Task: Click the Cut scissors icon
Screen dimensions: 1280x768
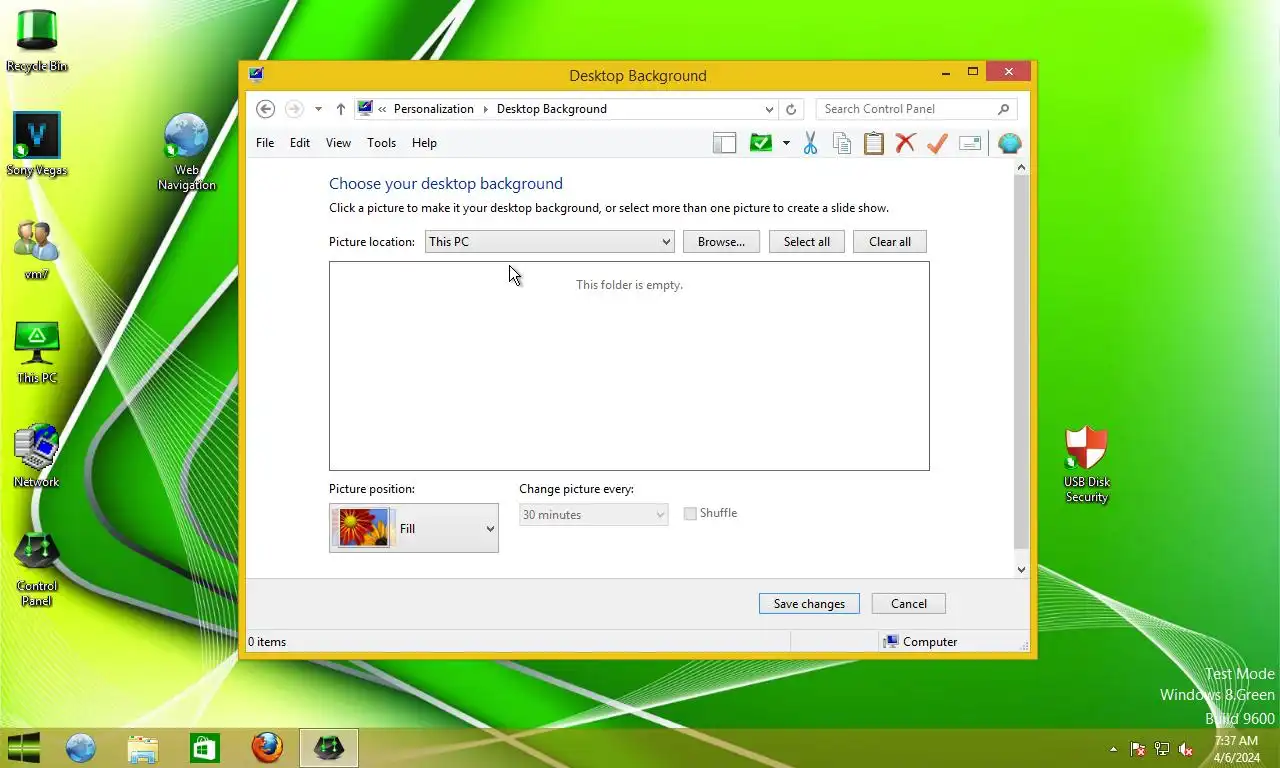Action: [x=810, y=143]
